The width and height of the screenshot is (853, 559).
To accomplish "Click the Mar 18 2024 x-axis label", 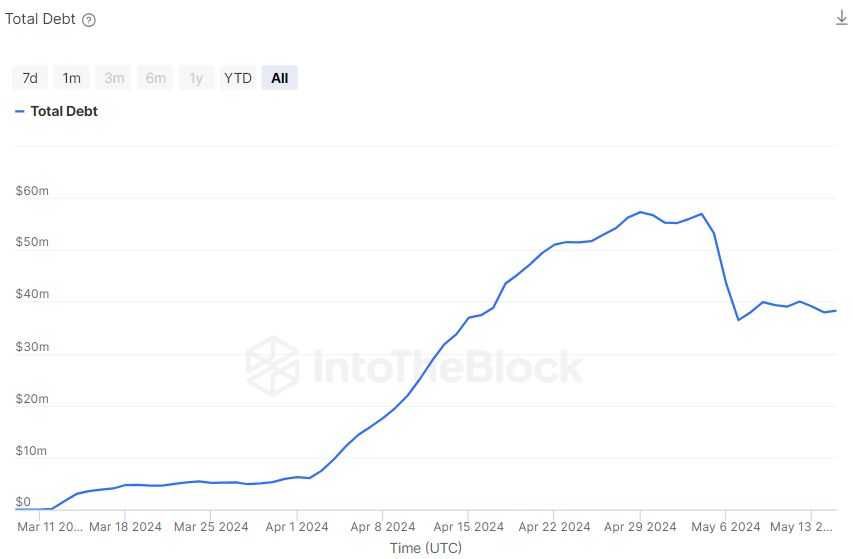I will (125, 526).
